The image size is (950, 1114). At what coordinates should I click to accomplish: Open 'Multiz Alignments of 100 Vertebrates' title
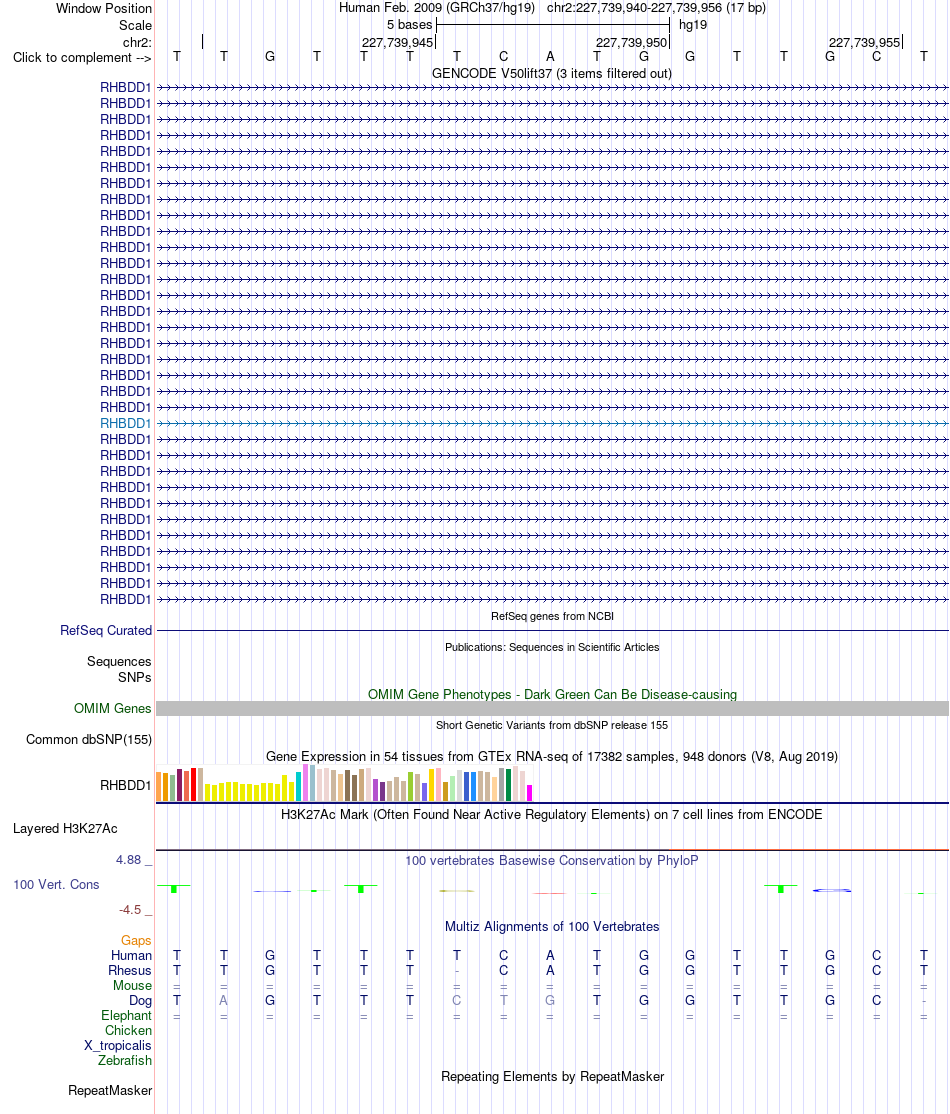(x=552, y=926)
